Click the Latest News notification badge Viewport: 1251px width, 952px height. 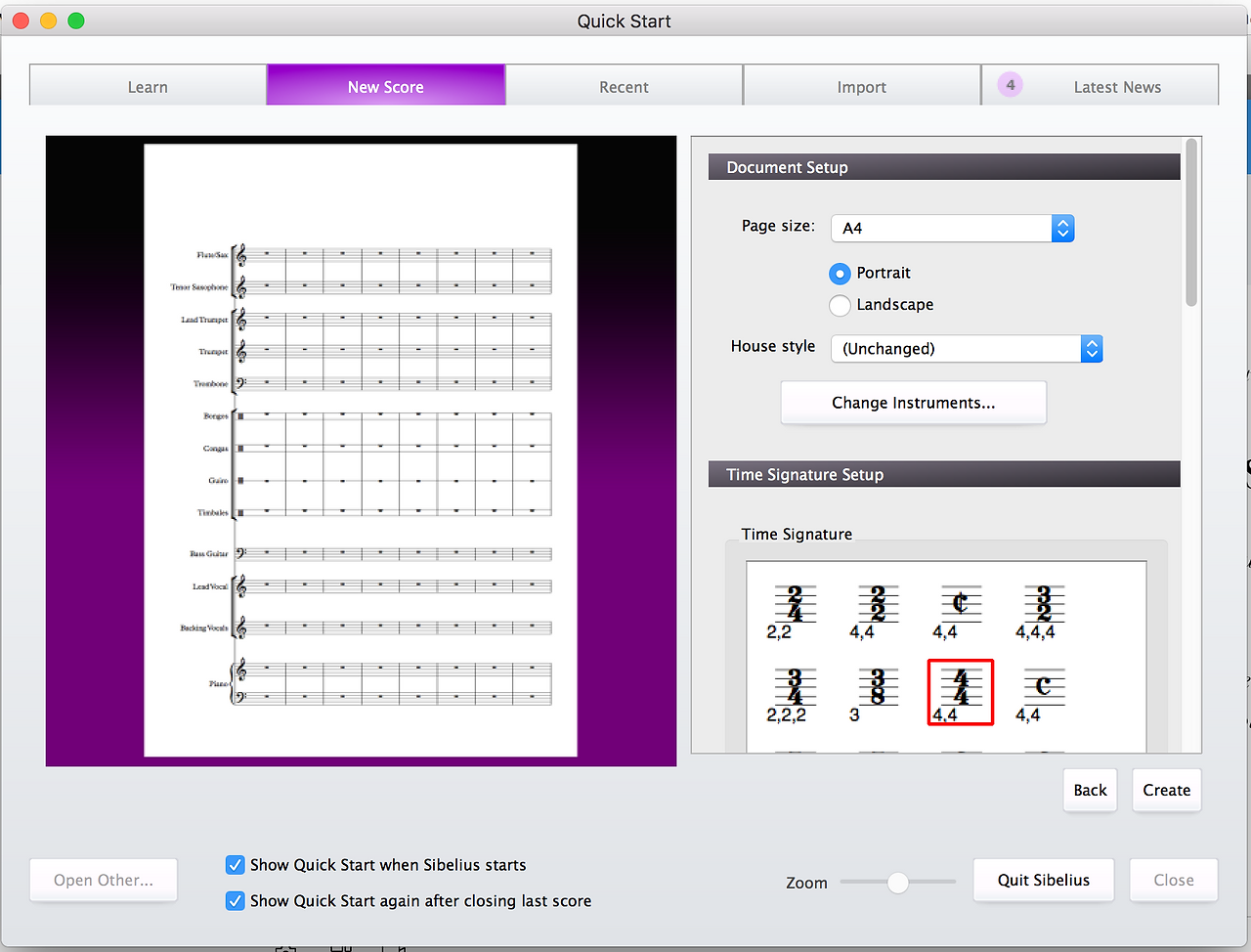1011,85
